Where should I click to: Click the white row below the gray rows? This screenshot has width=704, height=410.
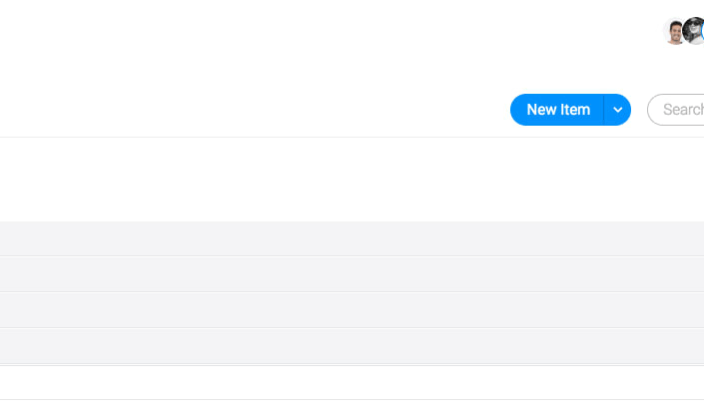pyautogui.click(x=352, y=382)
